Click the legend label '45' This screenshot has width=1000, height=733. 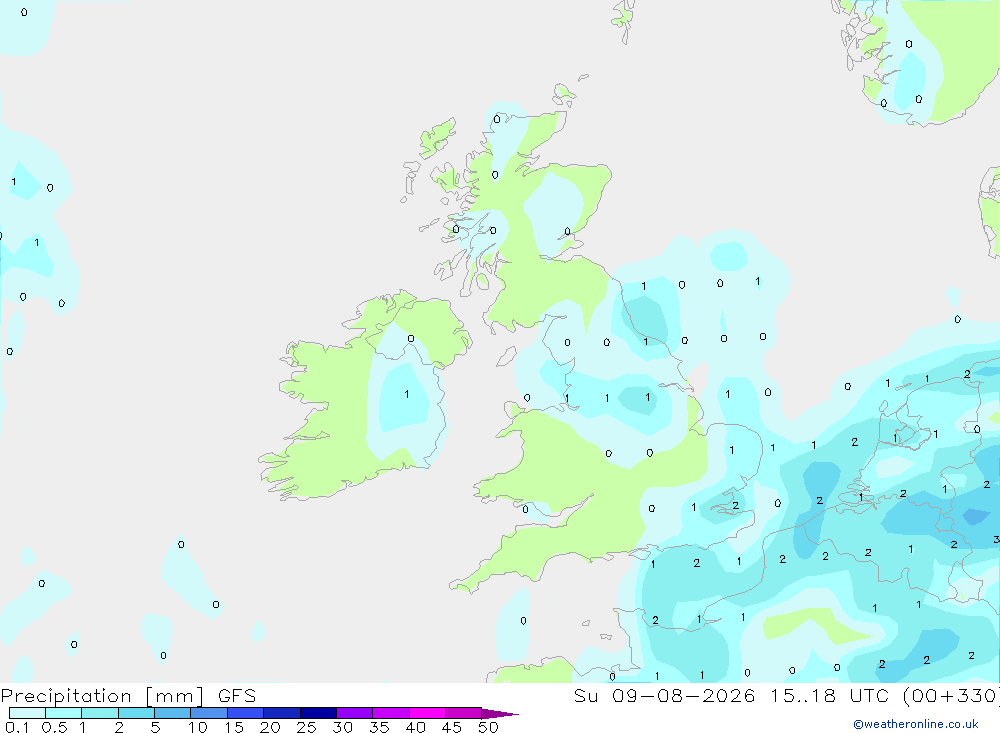click(x=452, y=727)
